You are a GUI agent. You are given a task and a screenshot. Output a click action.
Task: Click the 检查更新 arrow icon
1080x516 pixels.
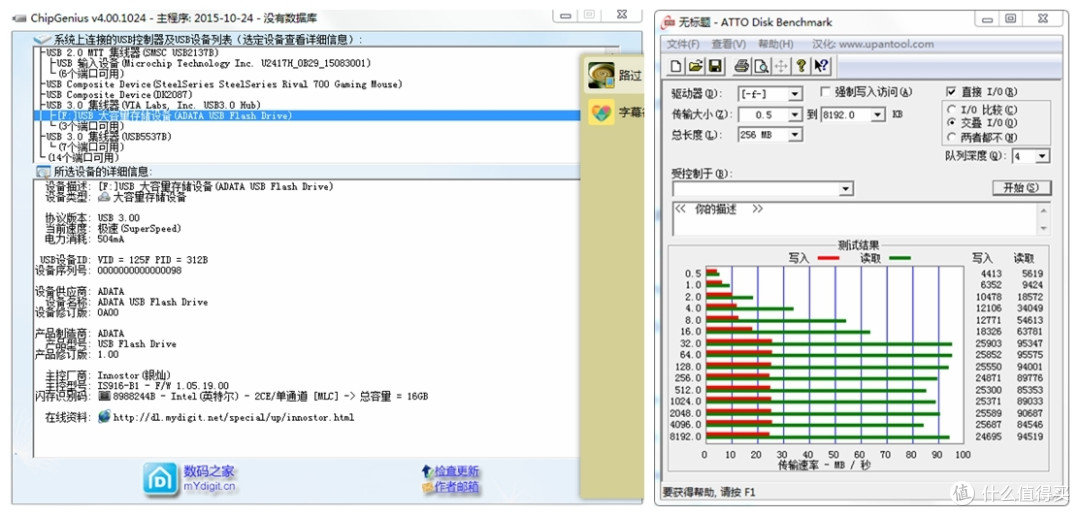coord(427,472)
